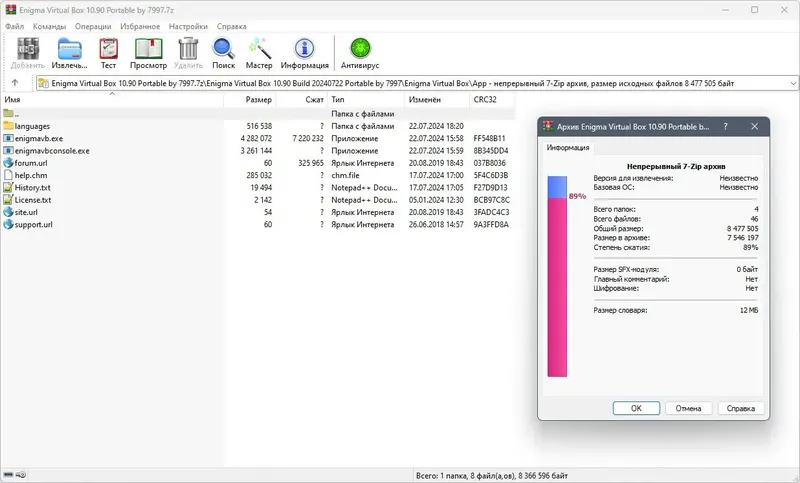Select the parent folder ".." icon
Screen dimensions: 800x483
(8, 113)
